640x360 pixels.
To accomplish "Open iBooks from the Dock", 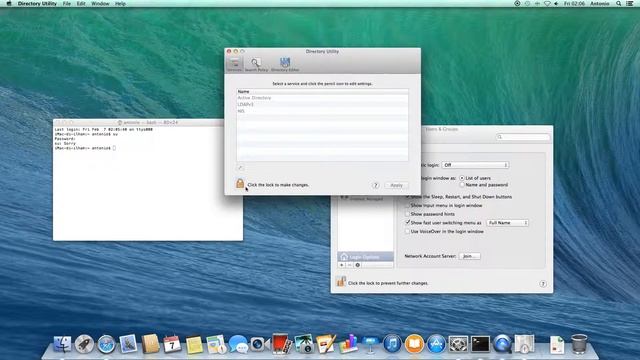I will 414,344.
